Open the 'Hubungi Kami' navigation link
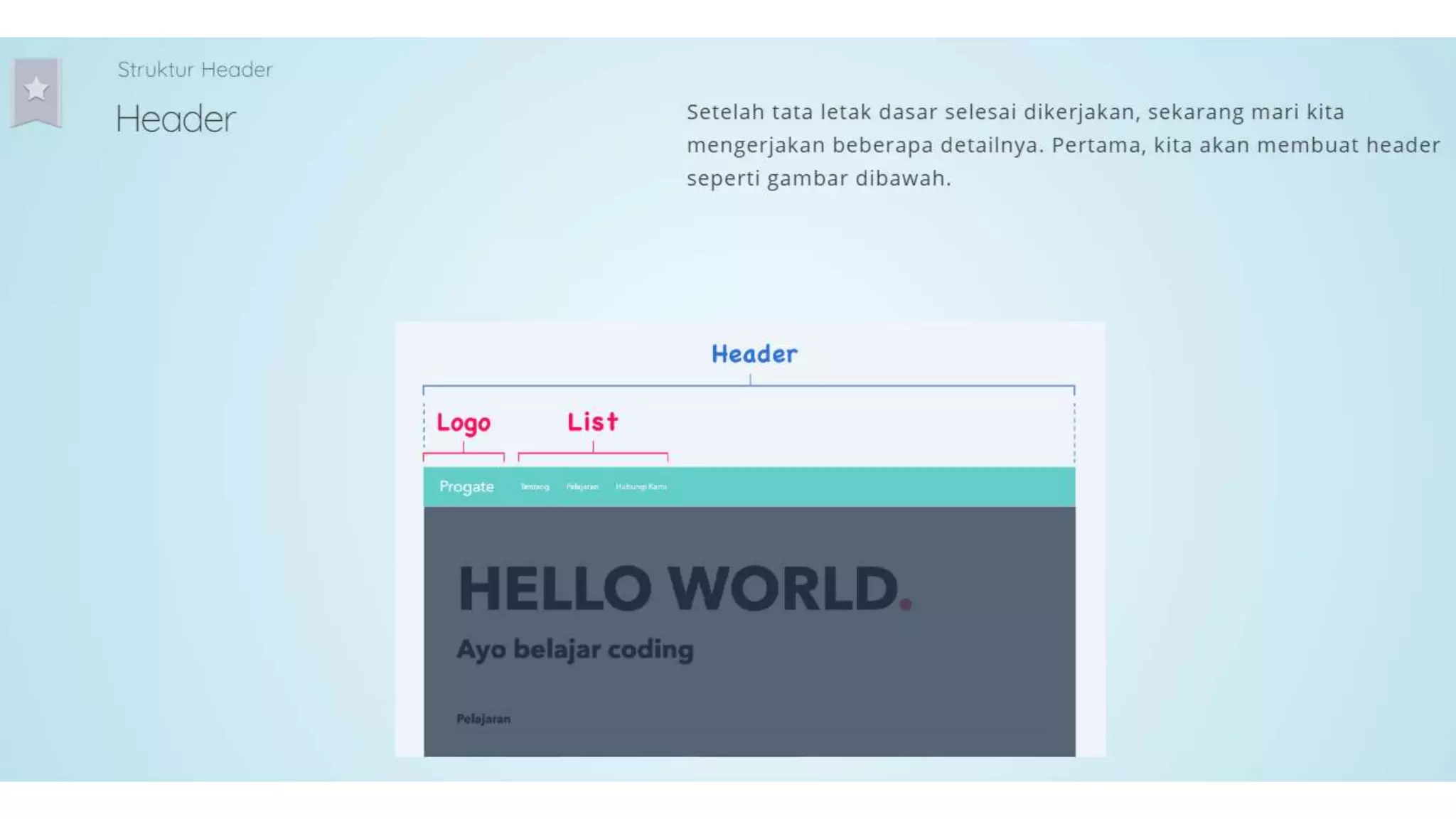 (x=641, y=487)
